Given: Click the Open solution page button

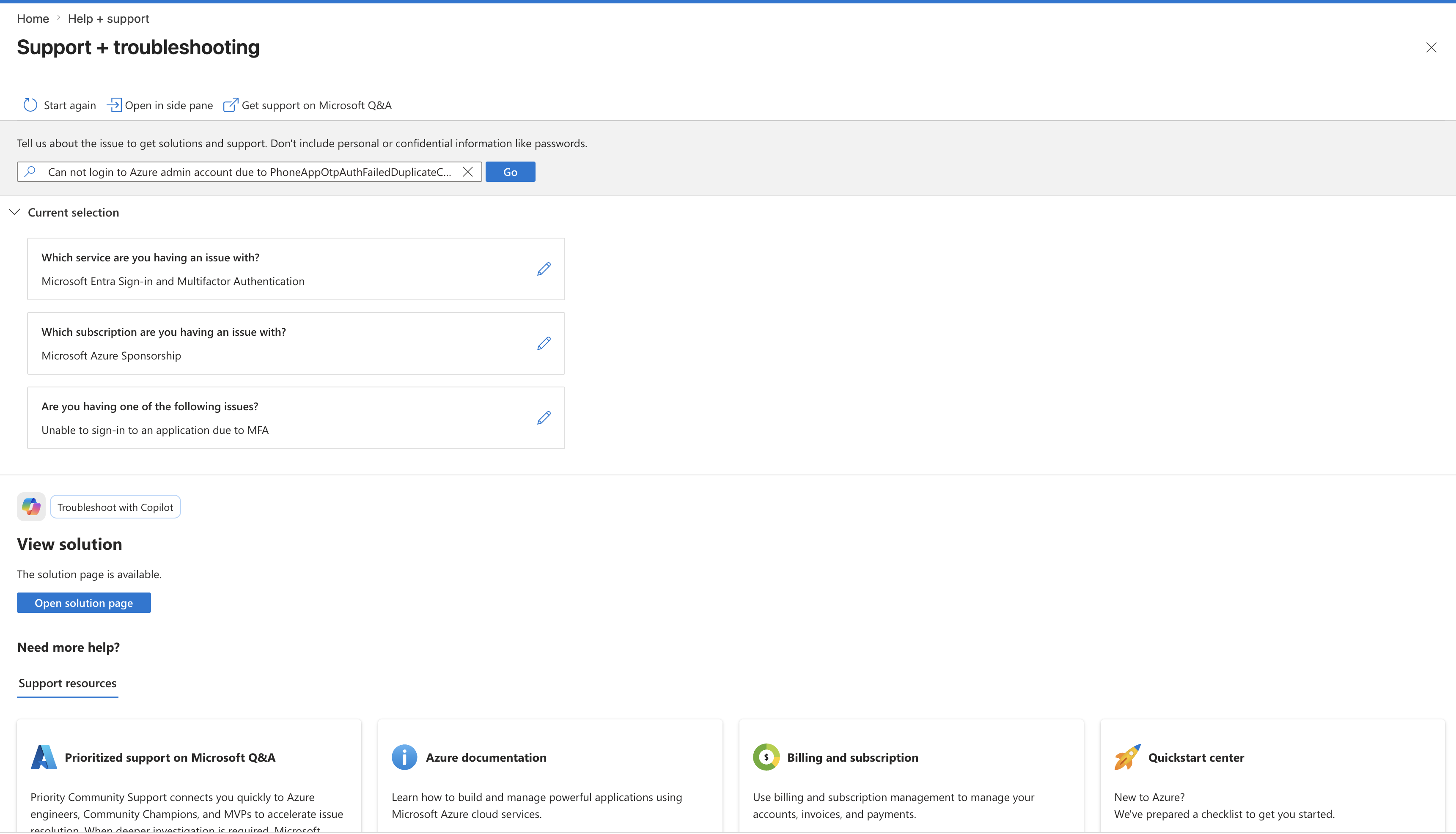Looking at the screenshot, I should (84, 603).
